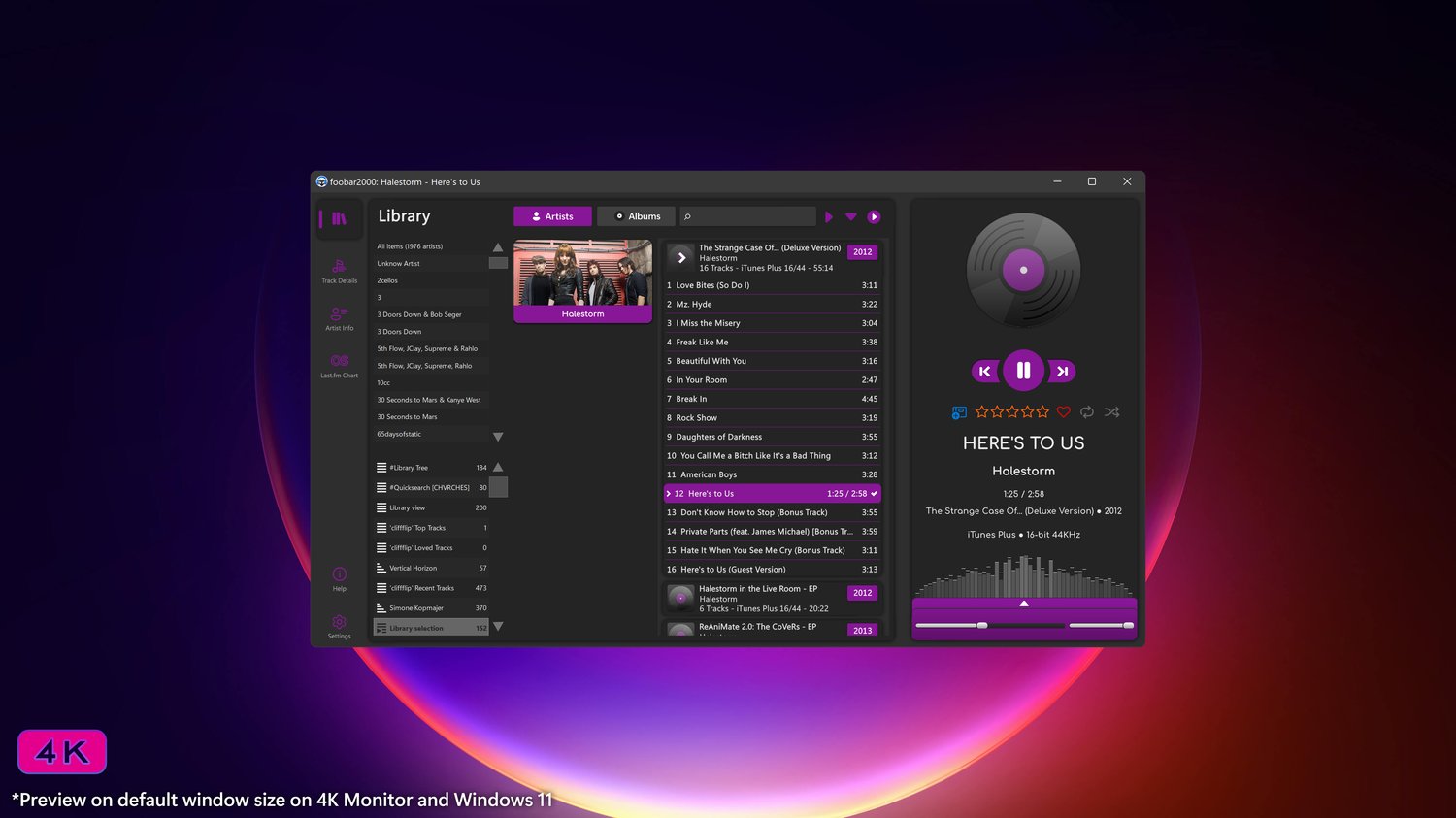Select the artist 2cellos
This screenshot has height=818, width=1456.
[x=431, y=280]
